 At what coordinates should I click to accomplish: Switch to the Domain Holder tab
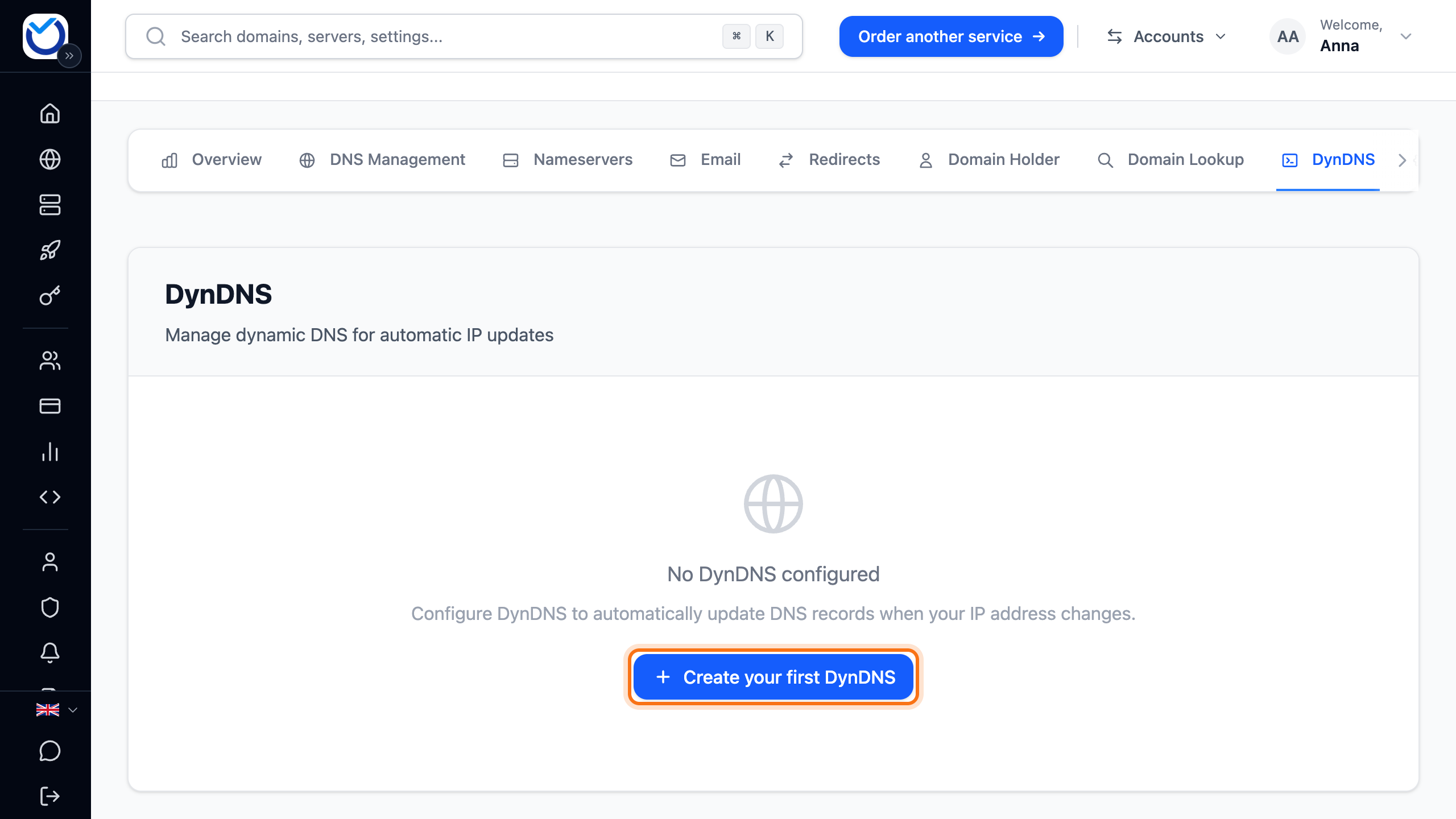tap(989, 160)
